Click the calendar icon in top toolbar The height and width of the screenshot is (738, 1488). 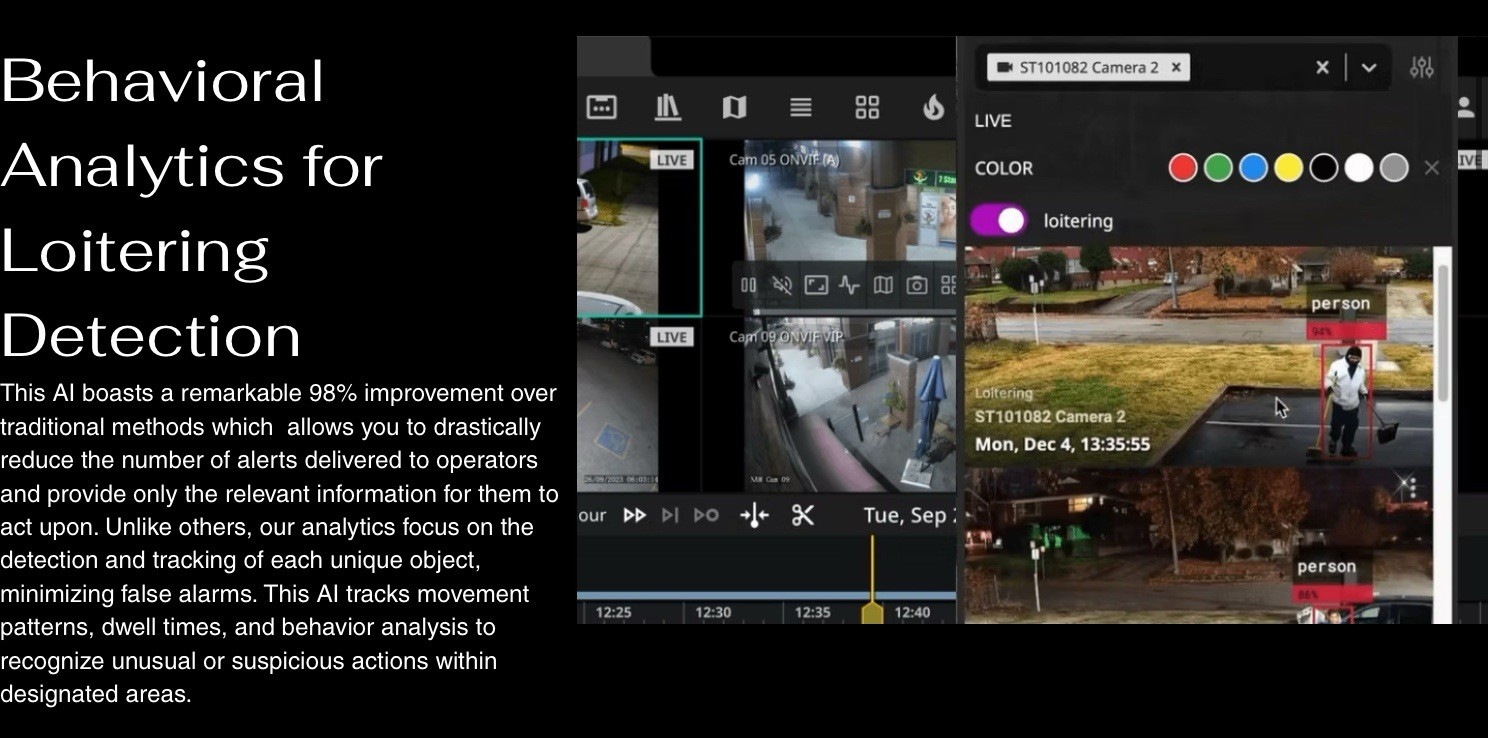[601, 107]
